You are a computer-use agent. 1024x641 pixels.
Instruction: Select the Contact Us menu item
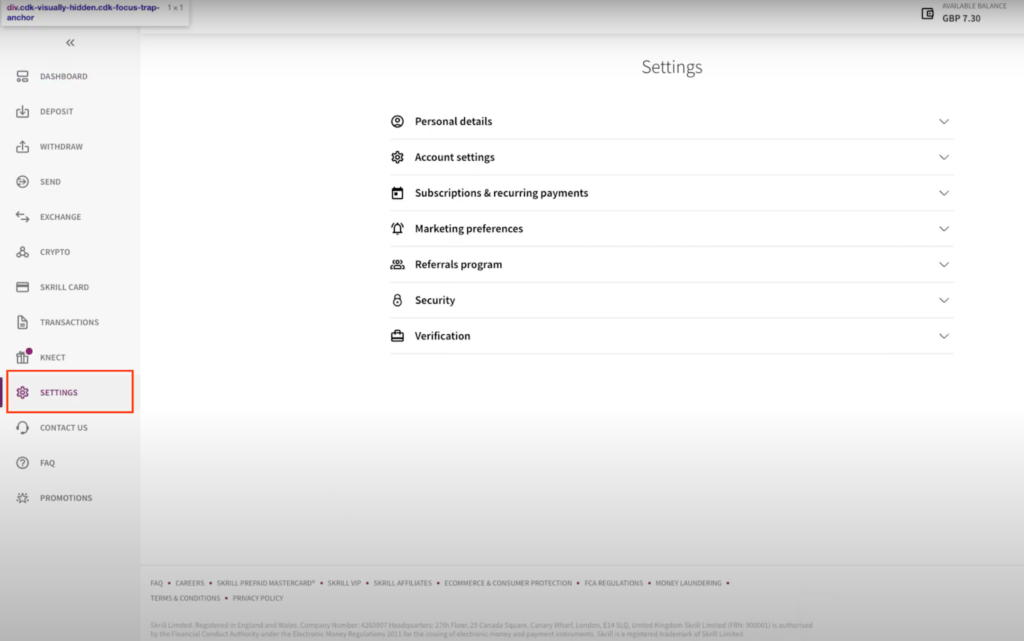coord(63,428)
